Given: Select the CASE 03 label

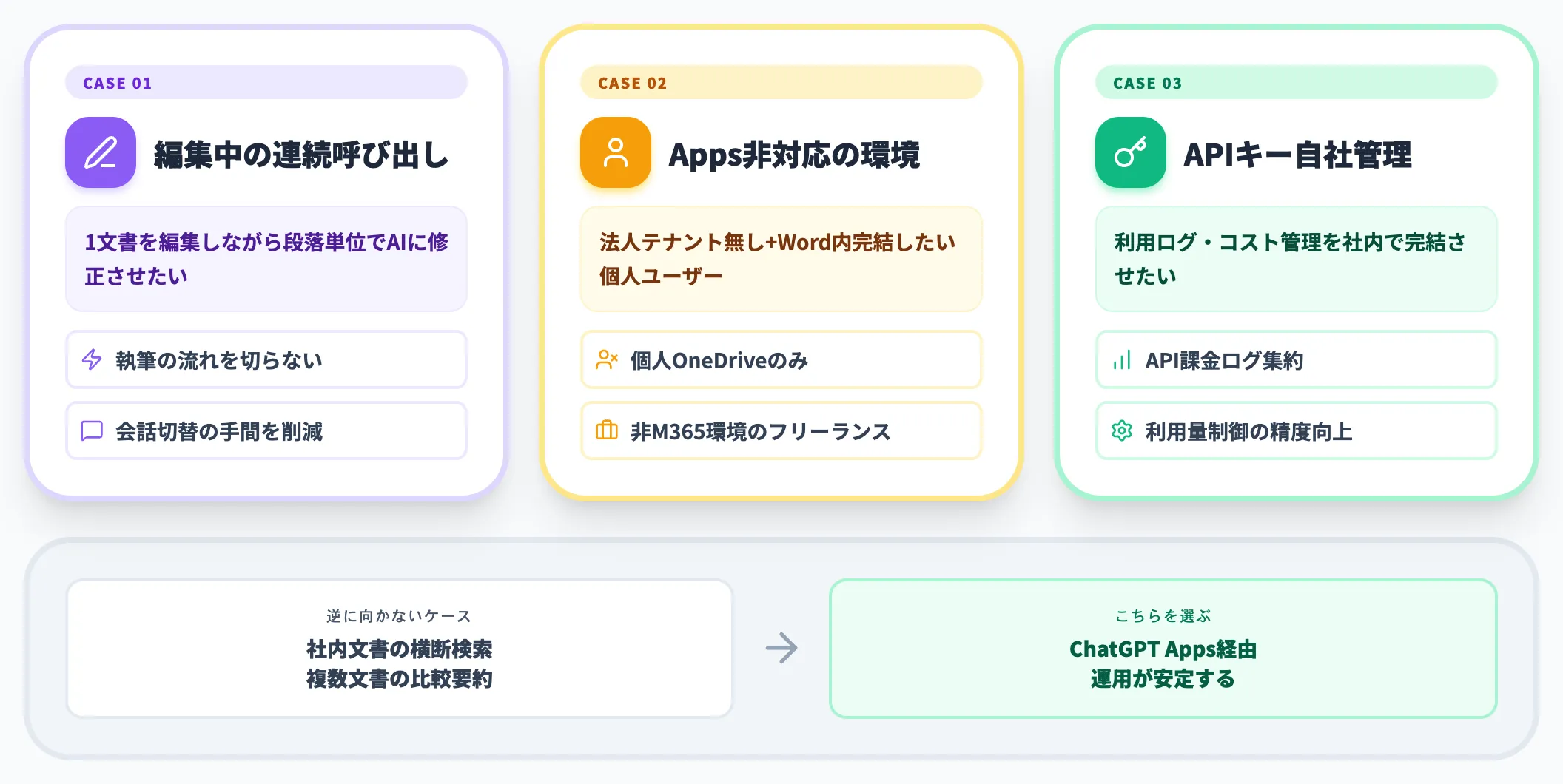Looking at the screenshot, I should pos(1148,83).
